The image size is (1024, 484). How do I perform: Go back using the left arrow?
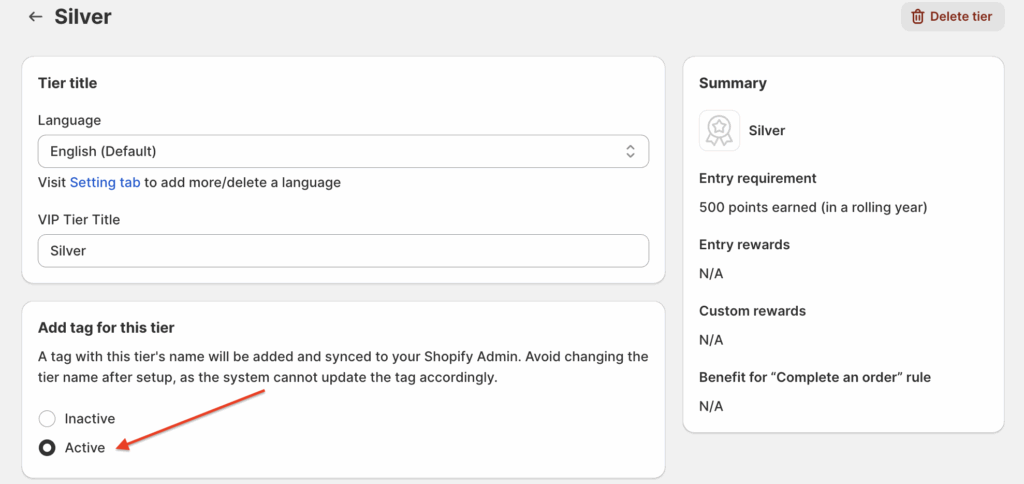click(36, 17)
